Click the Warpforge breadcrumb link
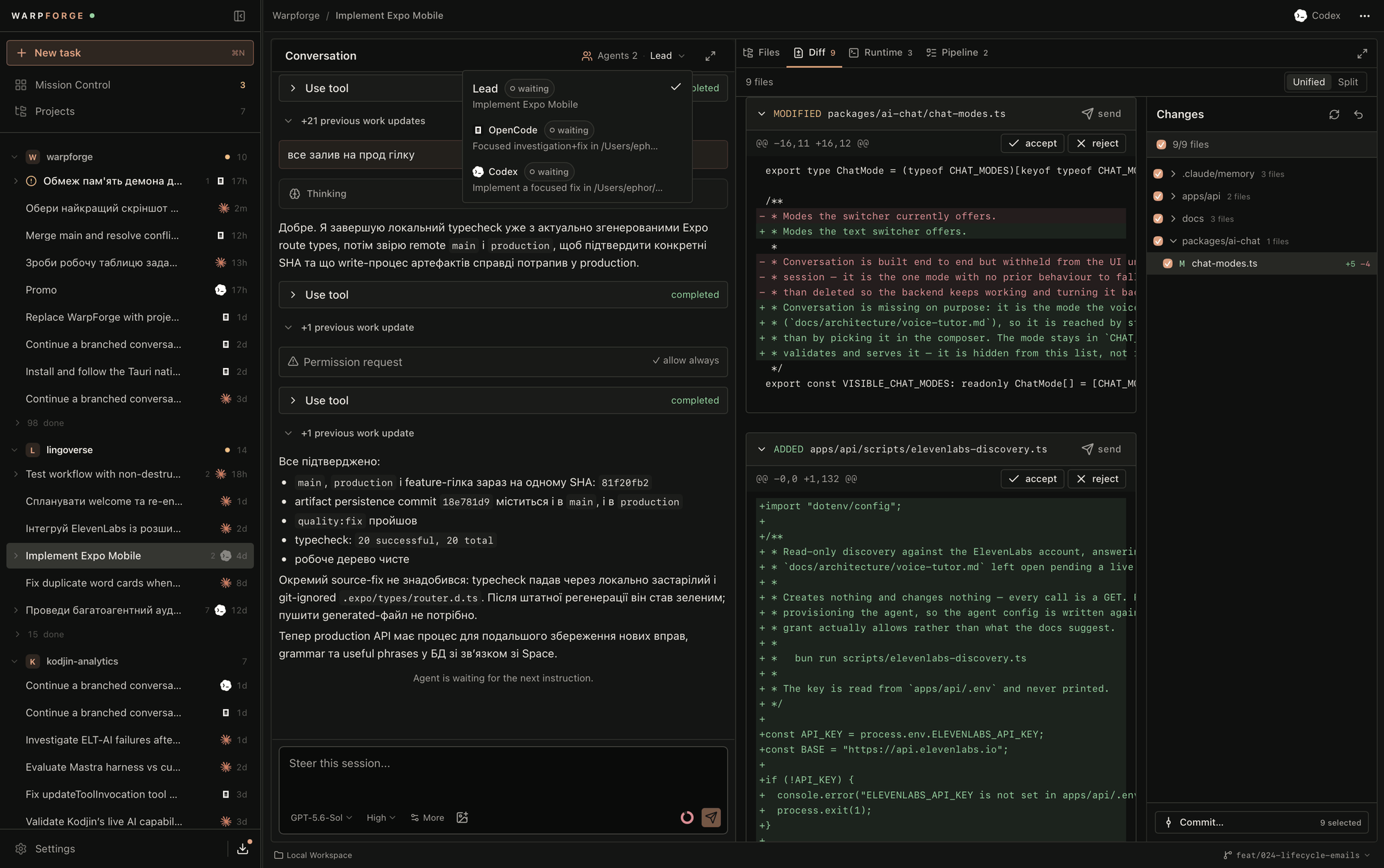The image size is (1384, 868). click(295, 16)
